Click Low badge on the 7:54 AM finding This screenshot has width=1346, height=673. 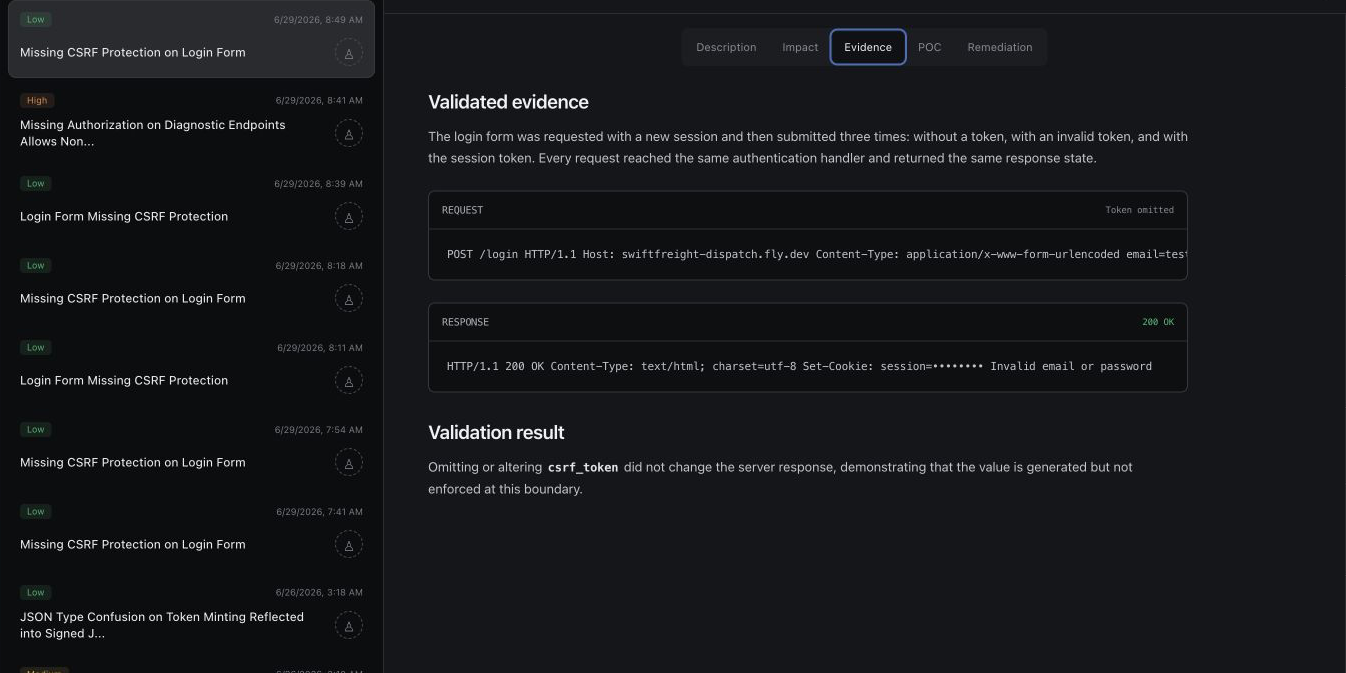coord(36,429)
